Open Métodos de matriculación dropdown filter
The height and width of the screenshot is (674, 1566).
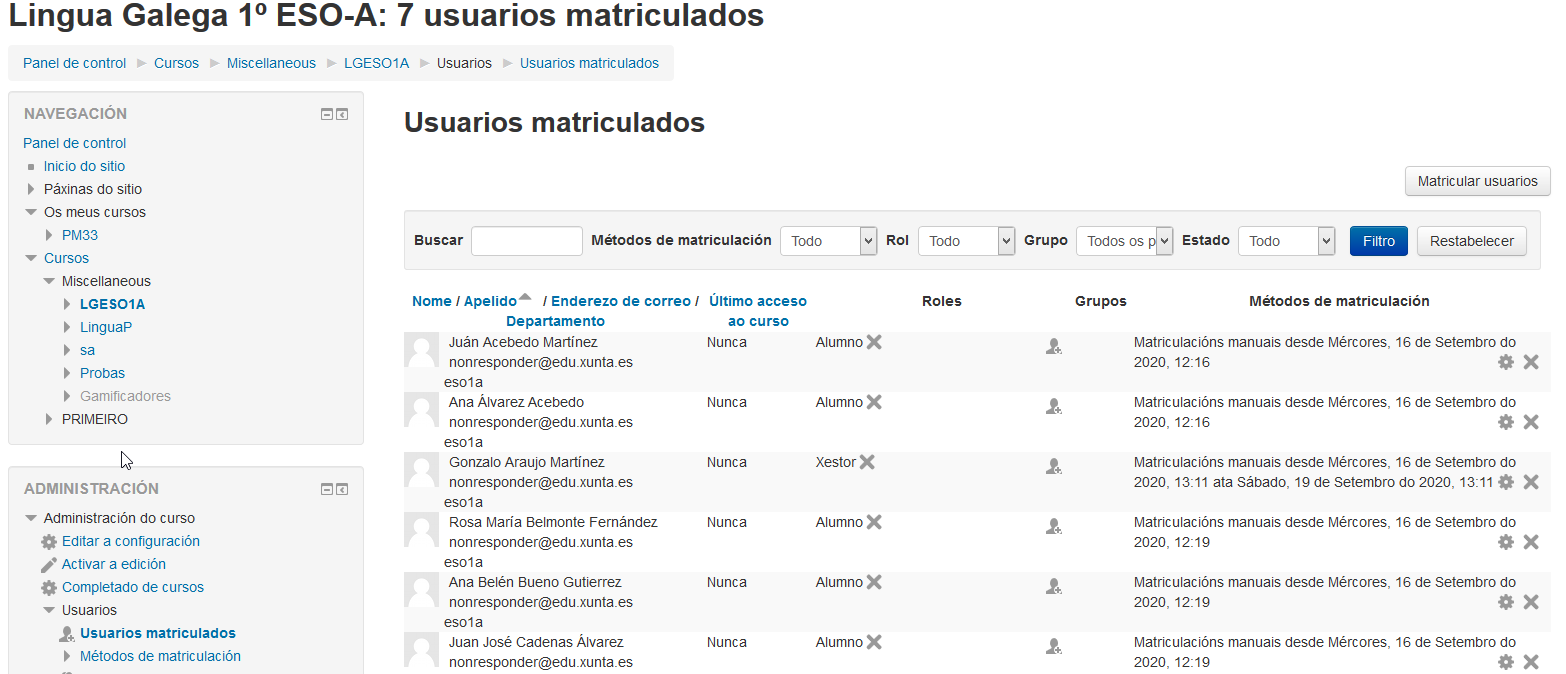coord(828,241)
